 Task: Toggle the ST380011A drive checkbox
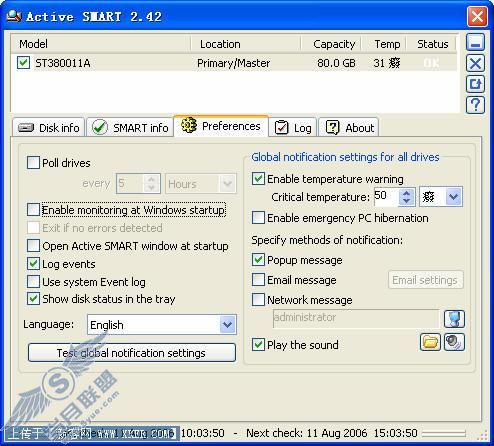pos(23,63)
